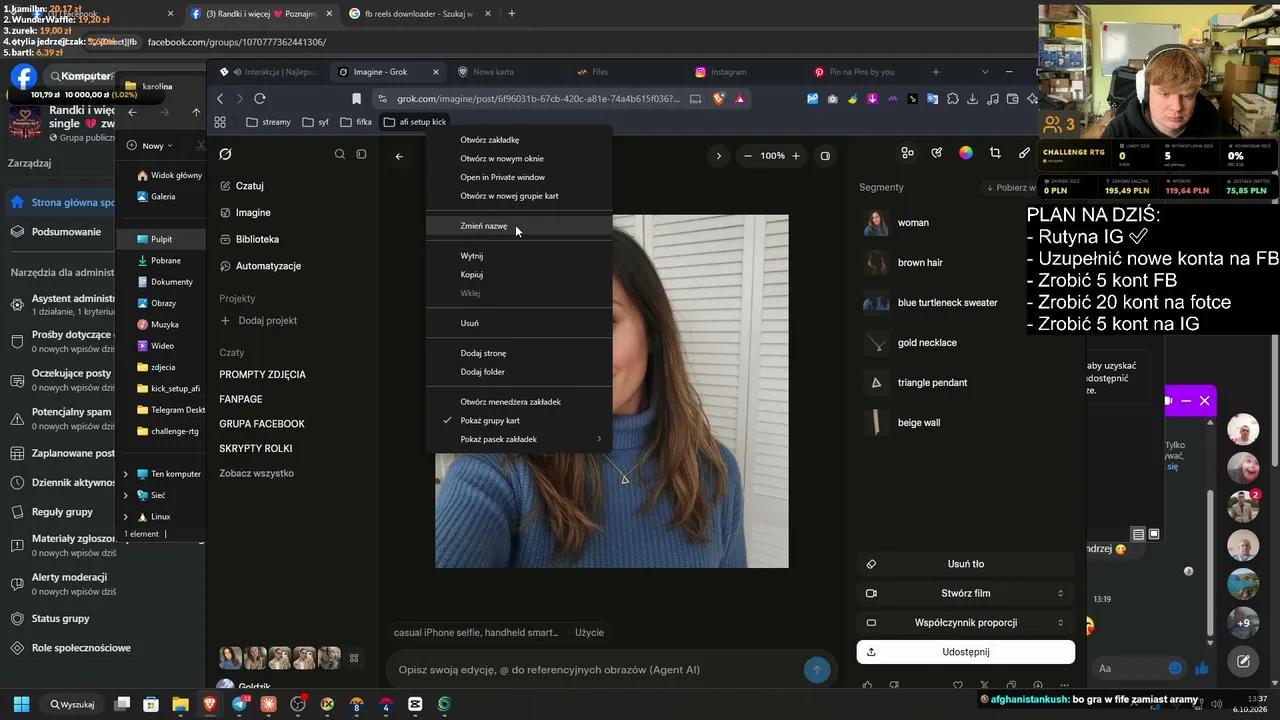Screen dimensions: 1280x720
Task: Select the crop tool icon
Action: pyautogui.click(x=995, y=153)
